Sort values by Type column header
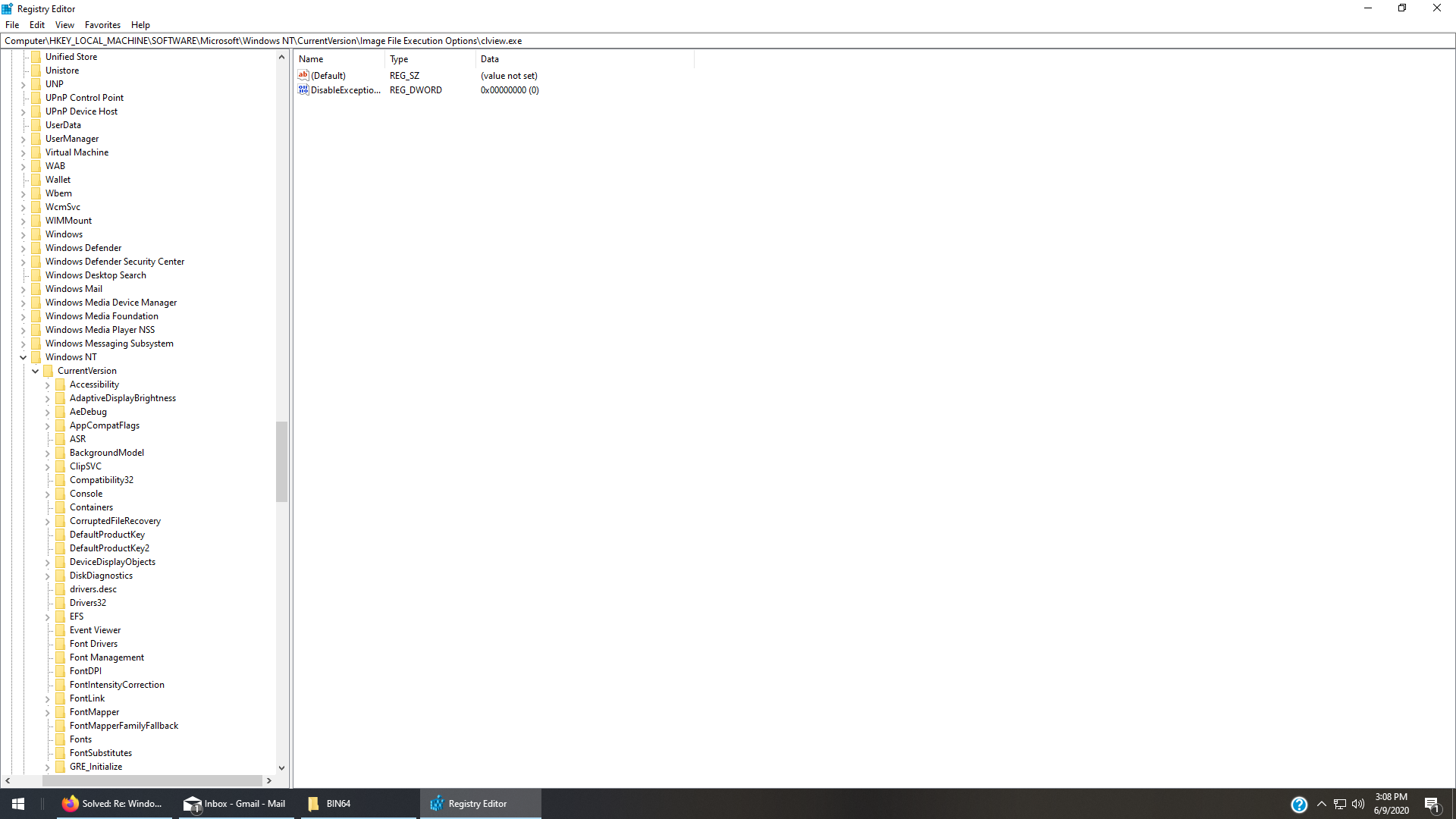 click(430, 59)
